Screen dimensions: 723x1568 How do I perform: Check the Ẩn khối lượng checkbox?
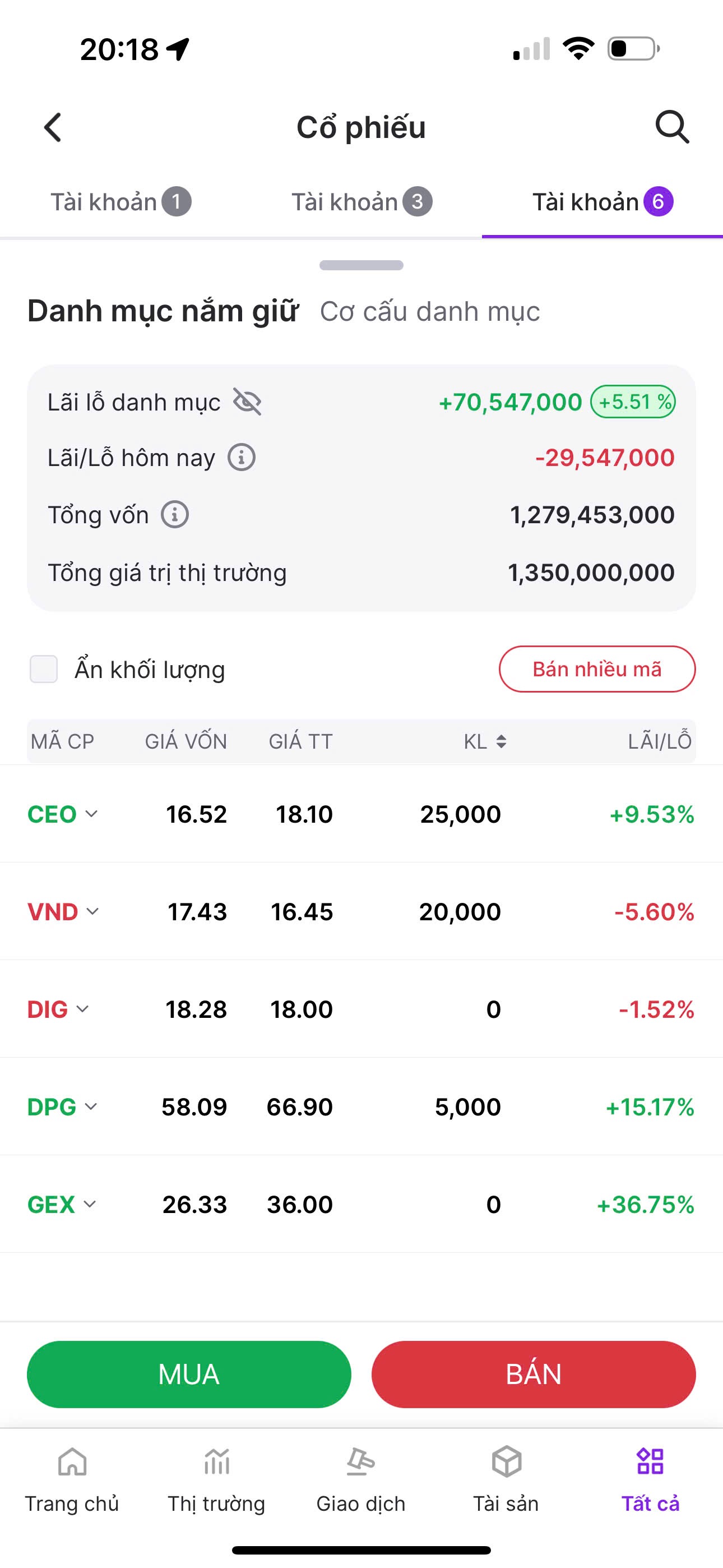44,669
